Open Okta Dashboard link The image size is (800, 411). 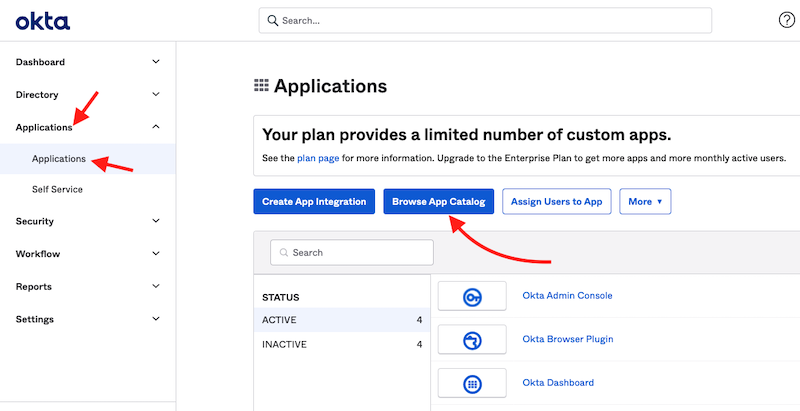click(558, 382)
